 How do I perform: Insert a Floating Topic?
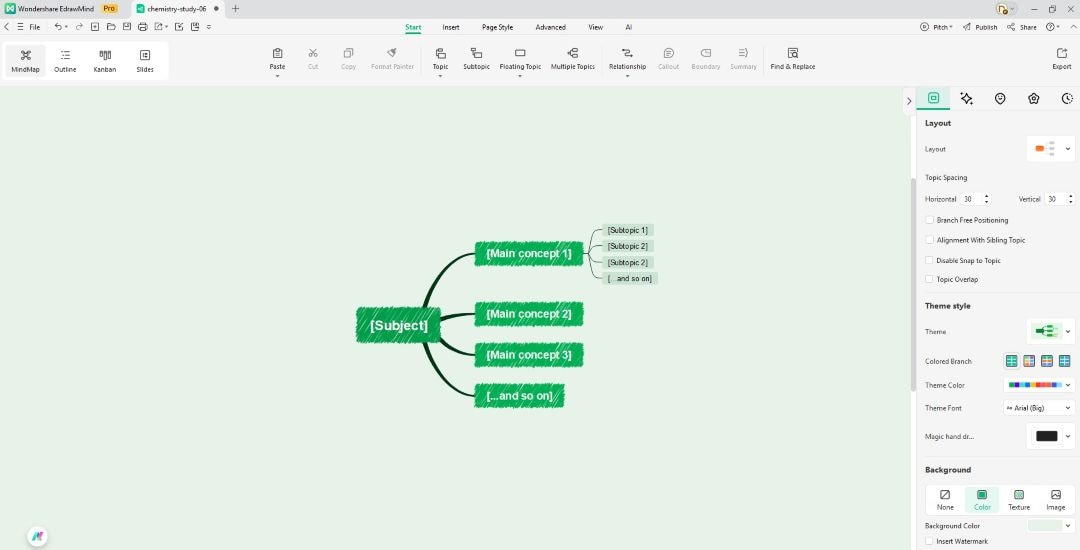pyautogui.click(x=520, y=59)
